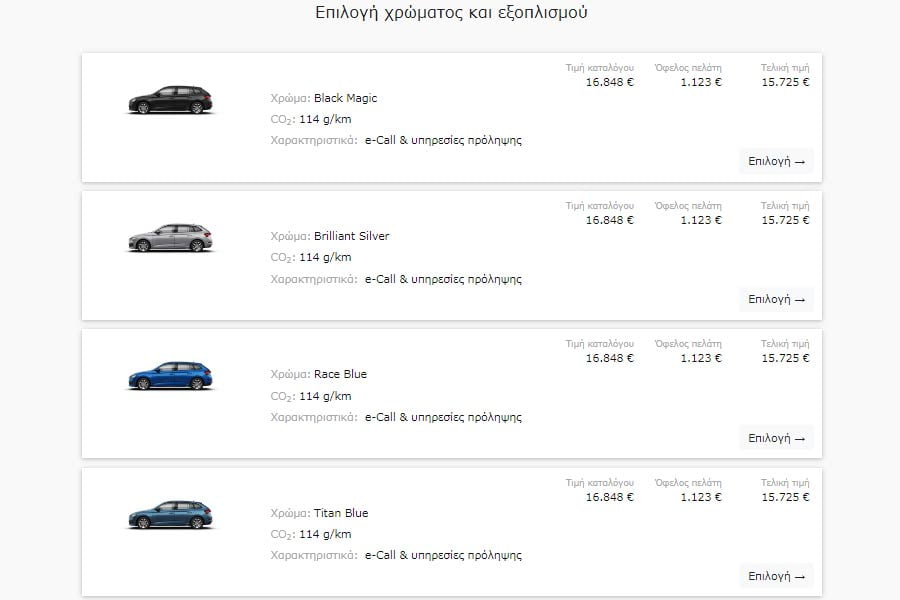Viewport: 900px width, 600px height.
Task: Click the Black Magic car thumbnail
Action: tap(170, 100)
